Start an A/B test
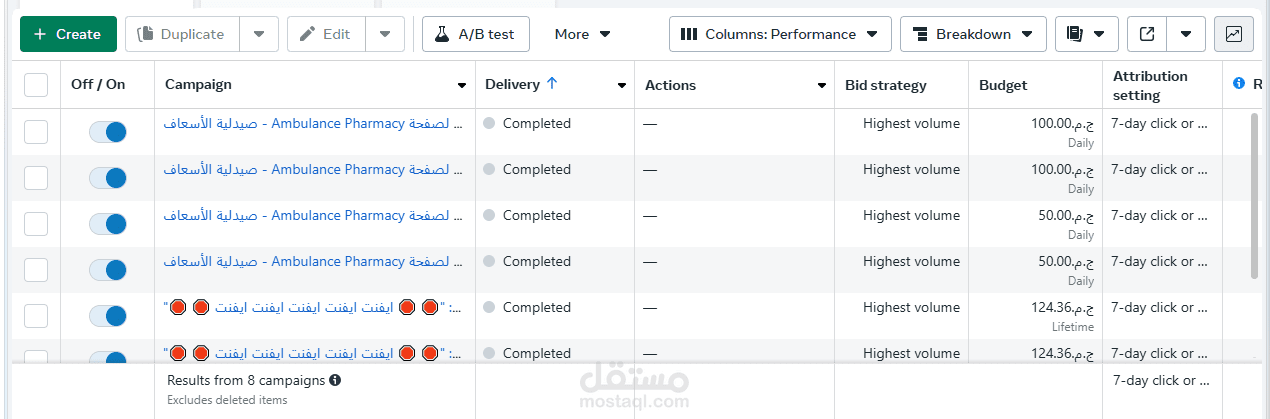Screen dimensions: 1270x419 (x=475, y=34)
